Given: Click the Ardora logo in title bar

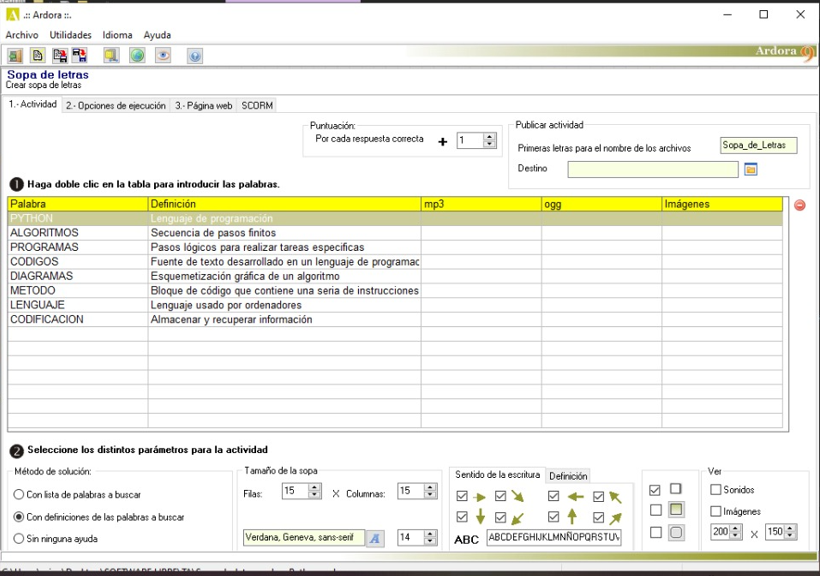Looking at the screenshot, I should click(x=13, y=15).
